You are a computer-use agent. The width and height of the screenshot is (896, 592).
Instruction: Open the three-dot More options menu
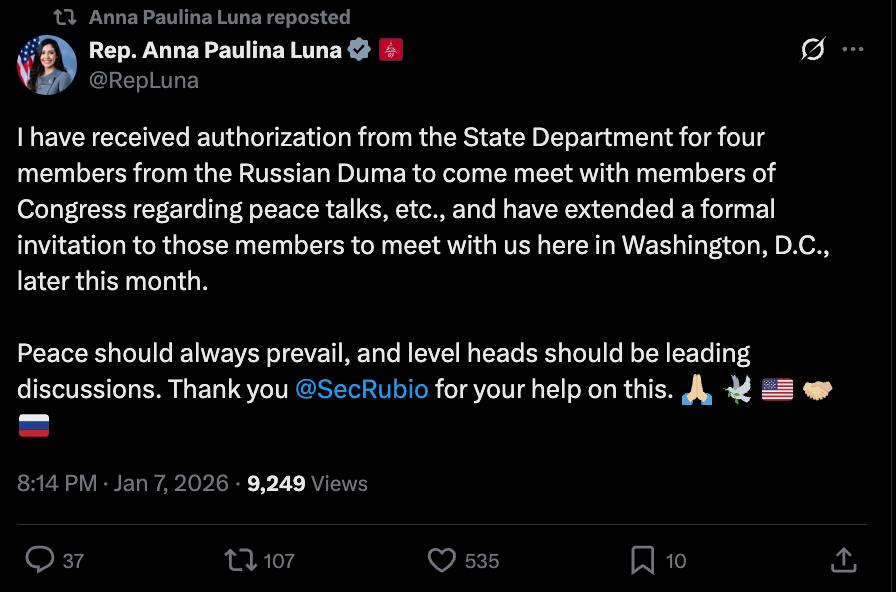coord(853,49)
